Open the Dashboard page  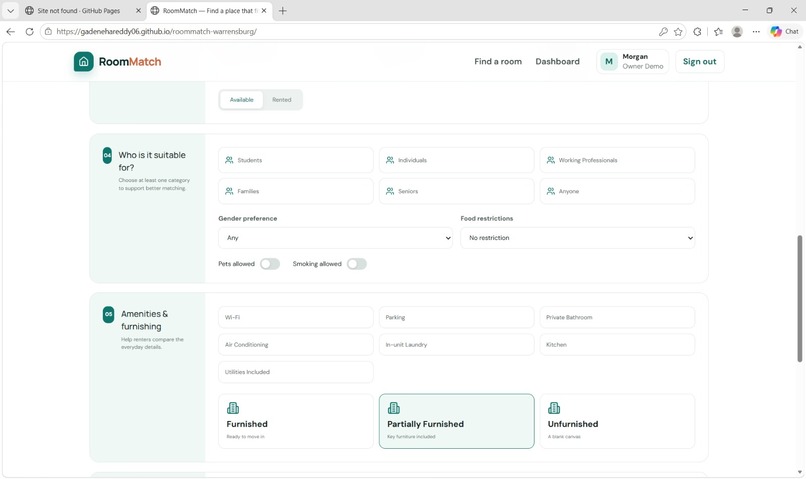point(557,62)
